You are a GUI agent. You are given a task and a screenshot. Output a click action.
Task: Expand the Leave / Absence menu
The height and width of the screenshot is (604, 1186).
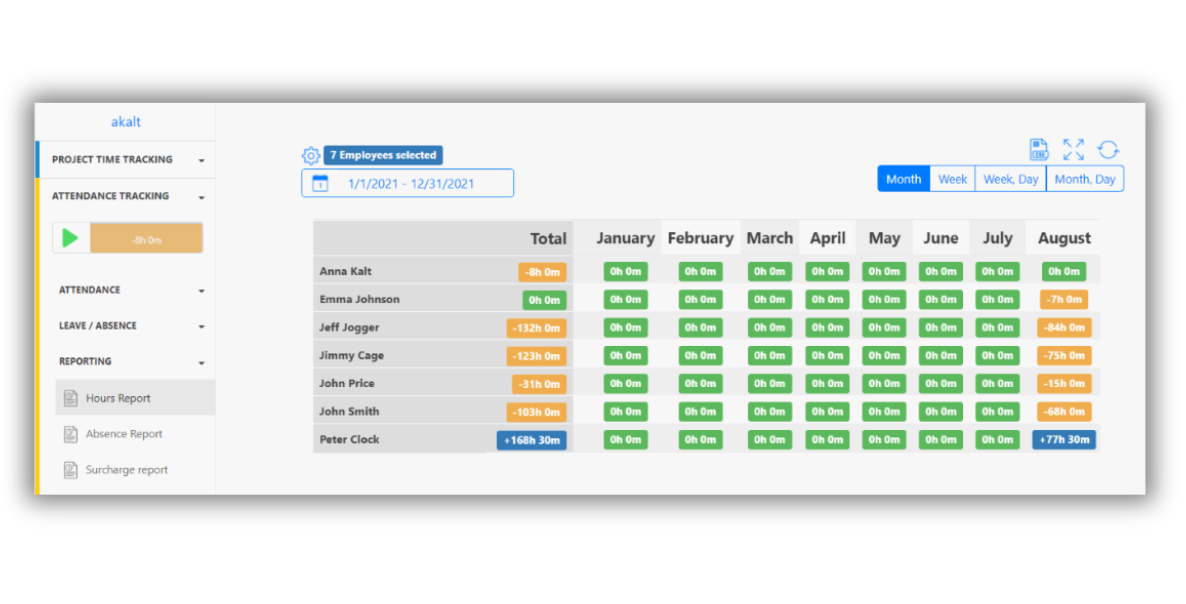click(x=201, y=326)
